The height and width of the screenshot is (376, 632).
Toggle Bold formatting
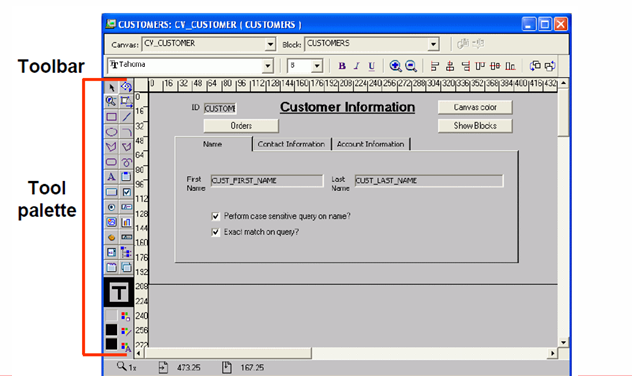tap(342, 66)
